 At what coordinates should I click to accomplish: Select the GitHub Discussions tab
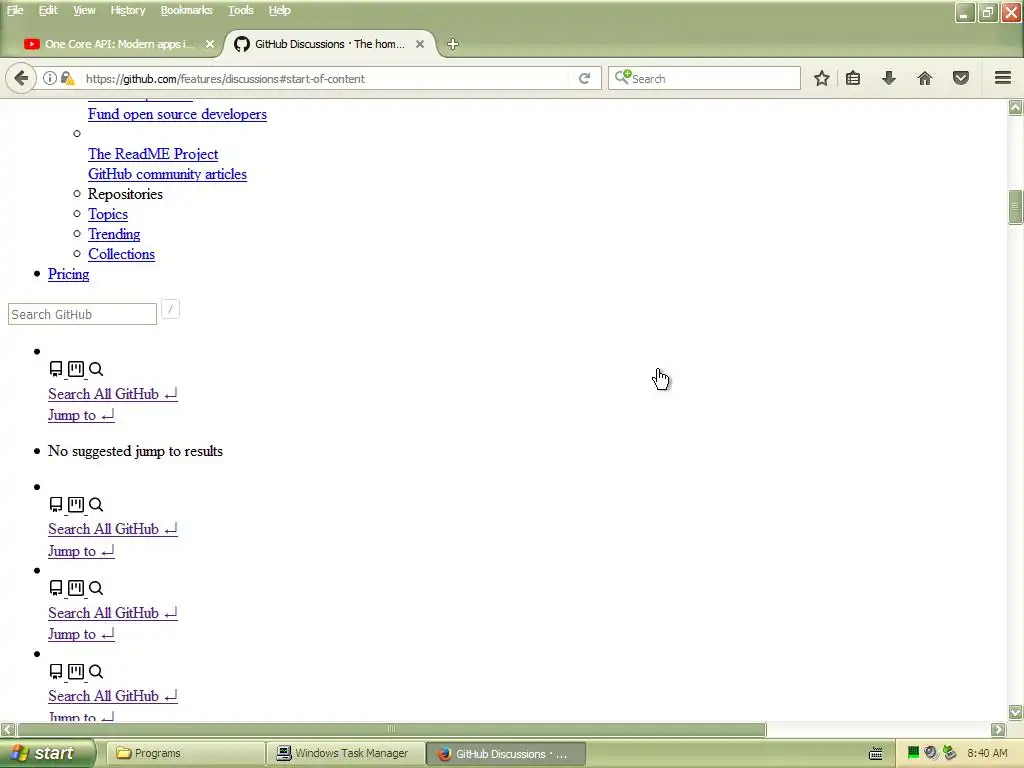pyautogui.click(x=330, y=44)
